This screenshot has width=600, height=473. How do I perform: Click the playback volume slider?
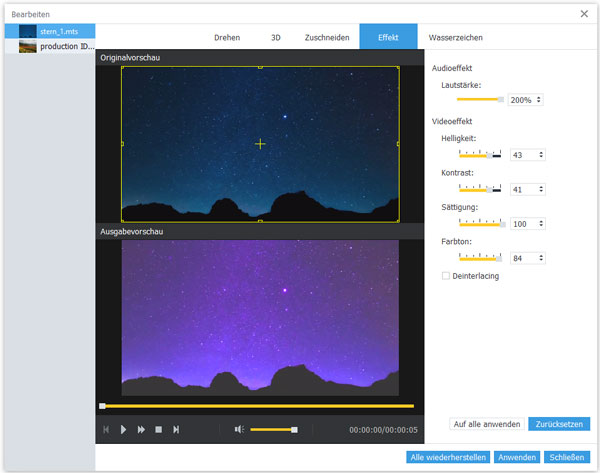(x=274, y=430)
